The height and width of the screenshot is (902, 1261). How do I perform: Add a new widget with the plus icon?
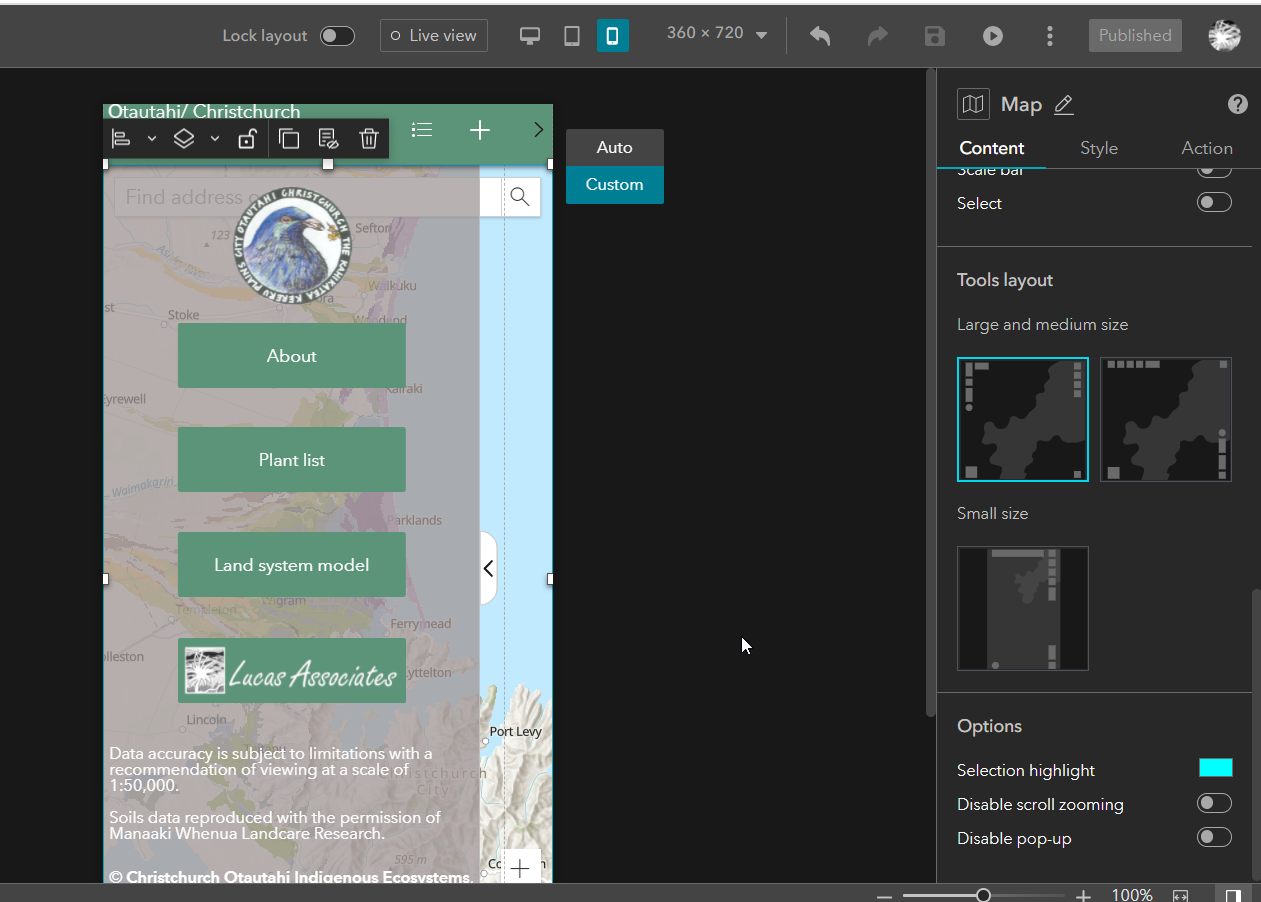pos(479,130)
